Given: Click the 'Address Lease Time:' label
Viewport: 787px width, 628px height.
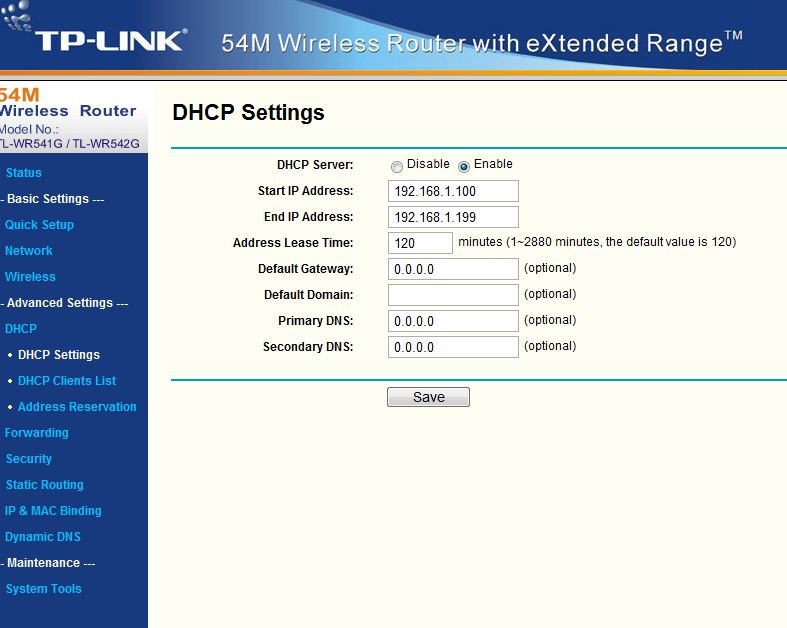Looking at the screenshot, I should tap(293, 243).
